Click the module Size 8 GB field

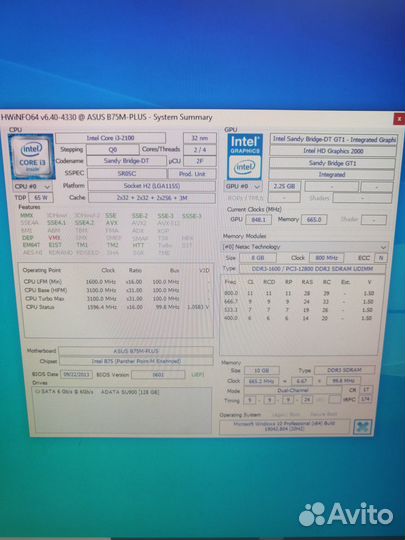coord(258,258)
